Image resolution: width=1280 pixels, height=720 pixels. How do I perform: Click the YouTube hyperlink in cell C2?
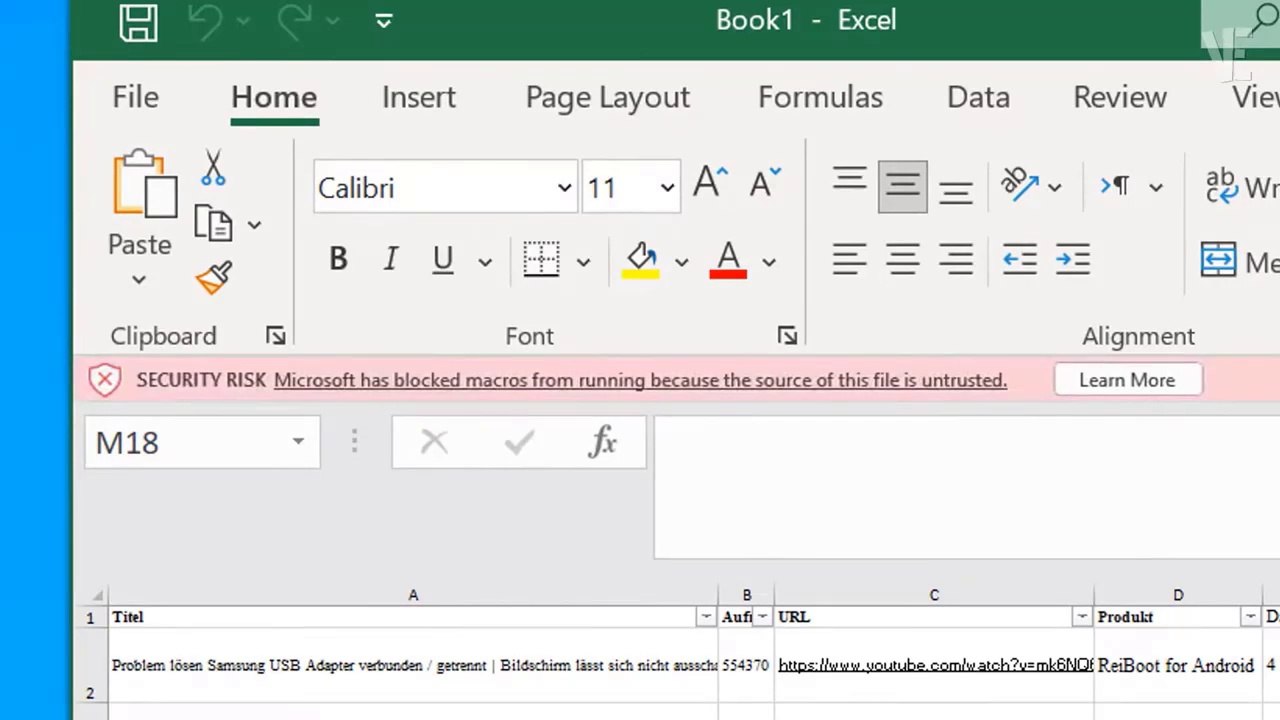coord(935,665)
